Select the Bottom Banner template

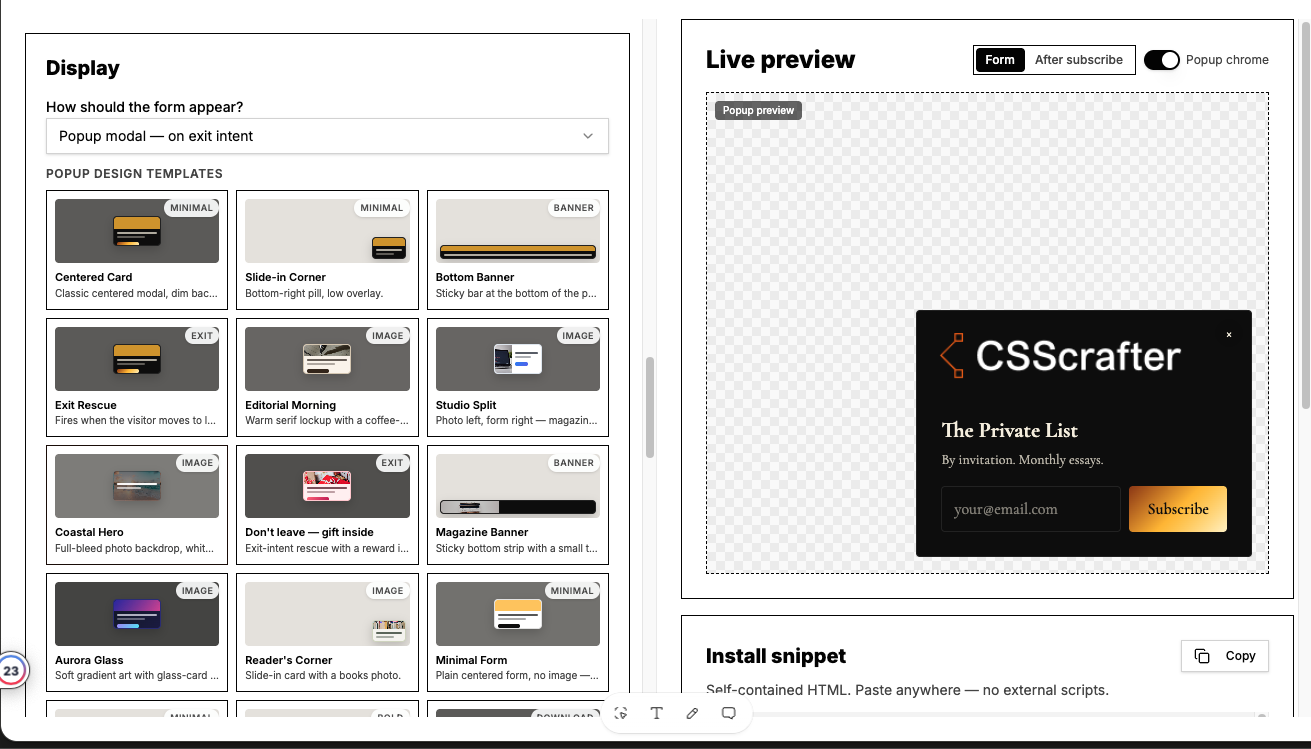point(518,250)
